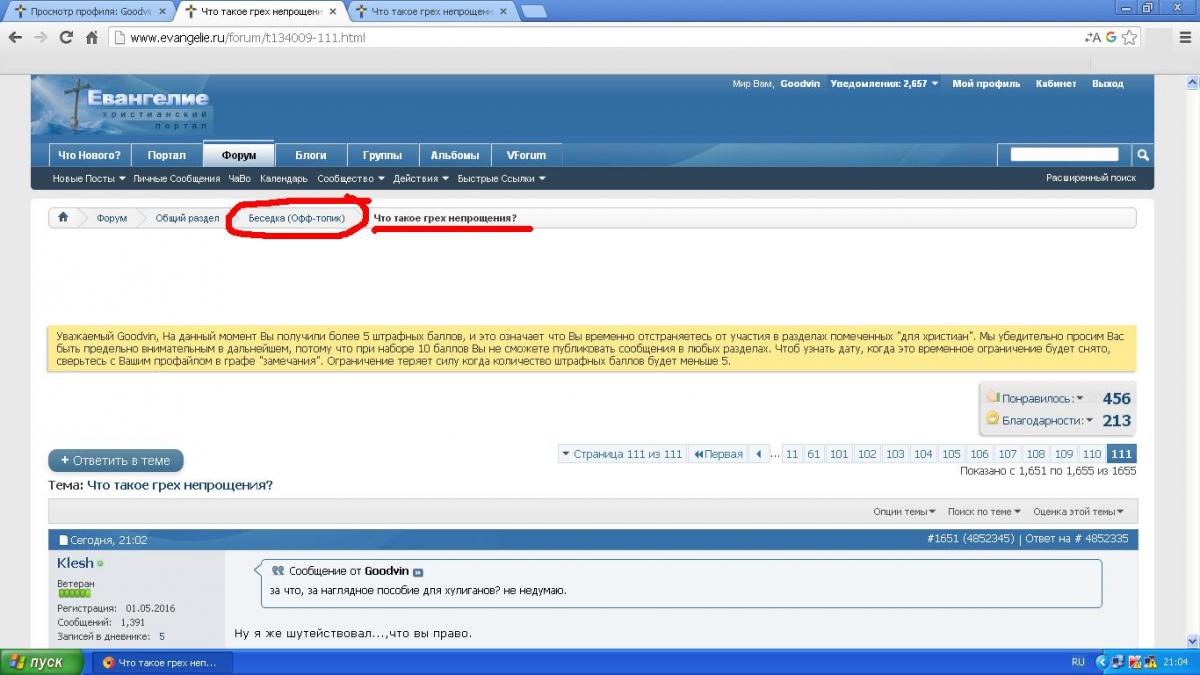1200x675 pixels.
Task: Click the forum home breadcrumb icon
Action: (63, 218)
